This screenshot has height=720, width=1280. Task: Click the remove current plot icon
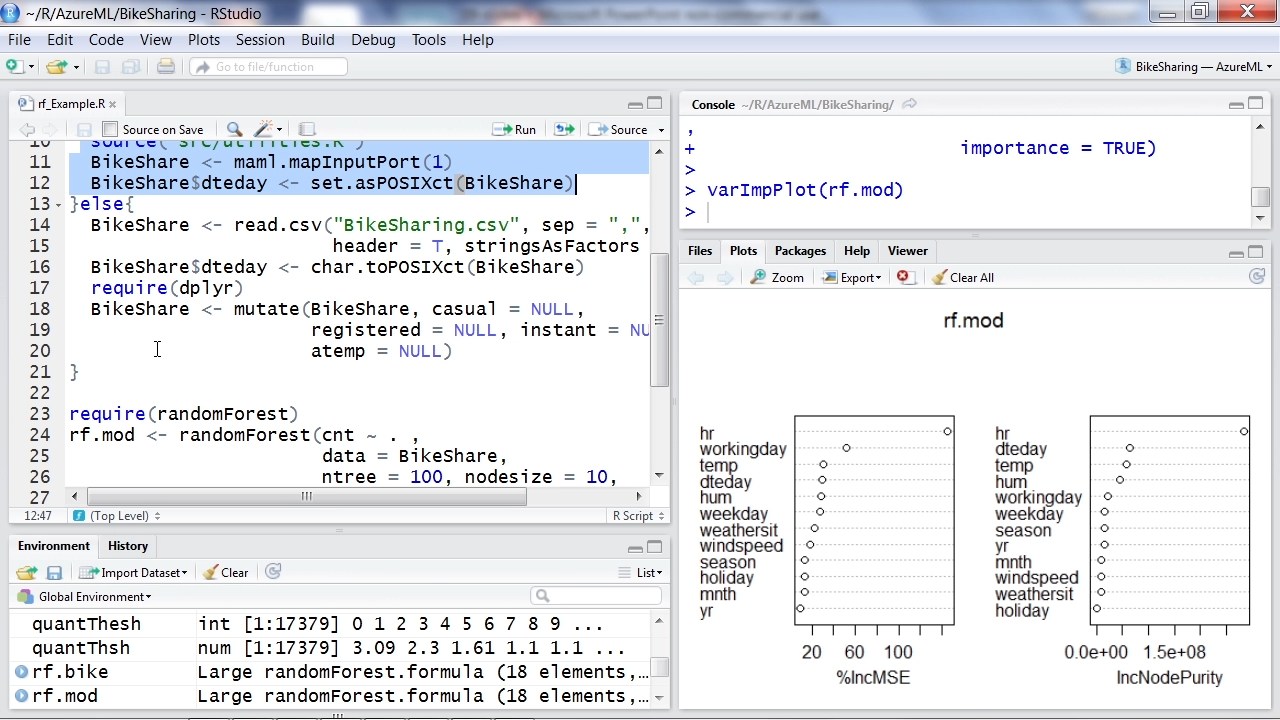pyautogui.click(x=904, y=278)
